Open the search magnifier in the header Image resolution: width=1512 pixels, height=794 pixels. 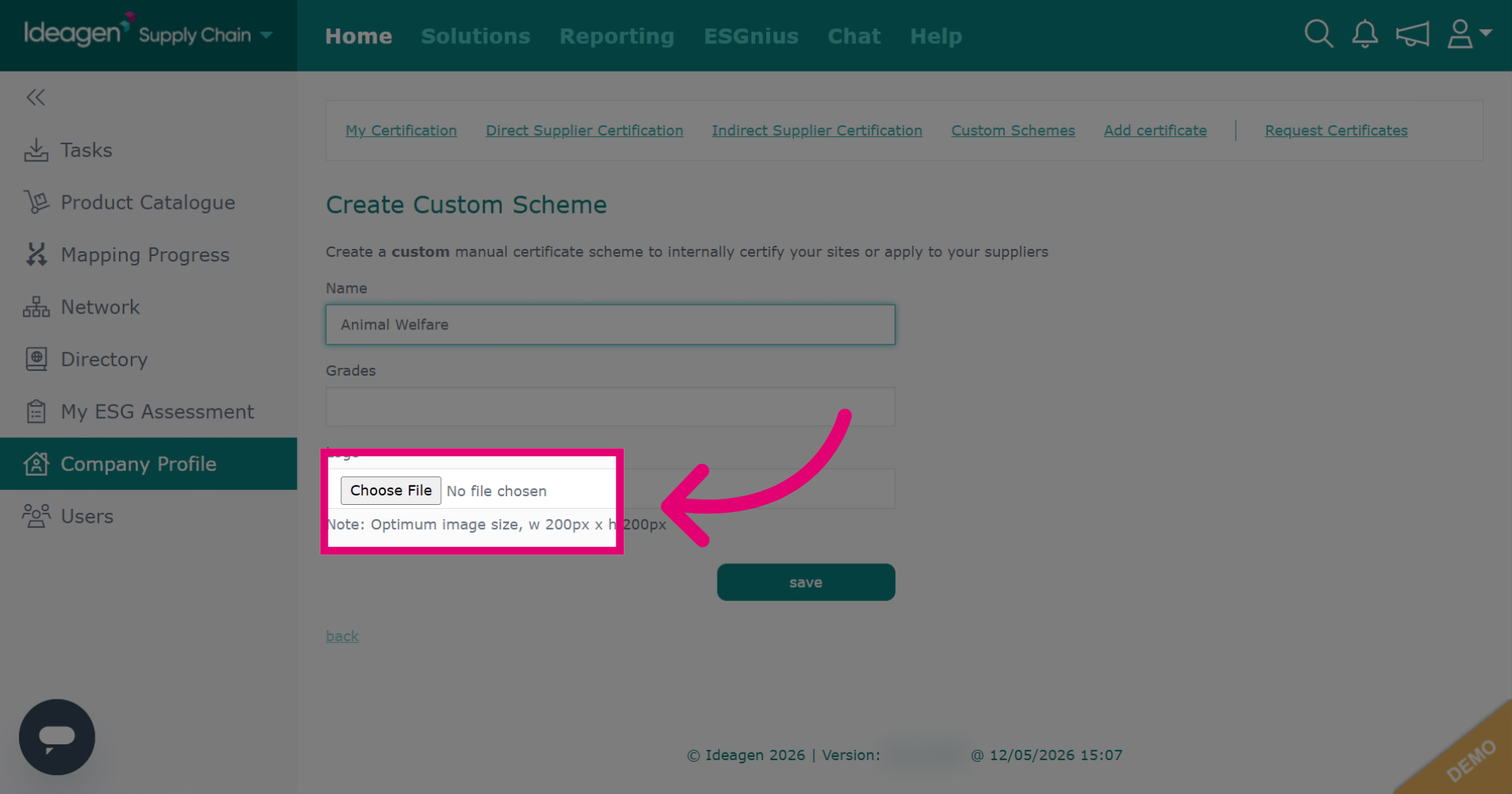(1318, 34)
